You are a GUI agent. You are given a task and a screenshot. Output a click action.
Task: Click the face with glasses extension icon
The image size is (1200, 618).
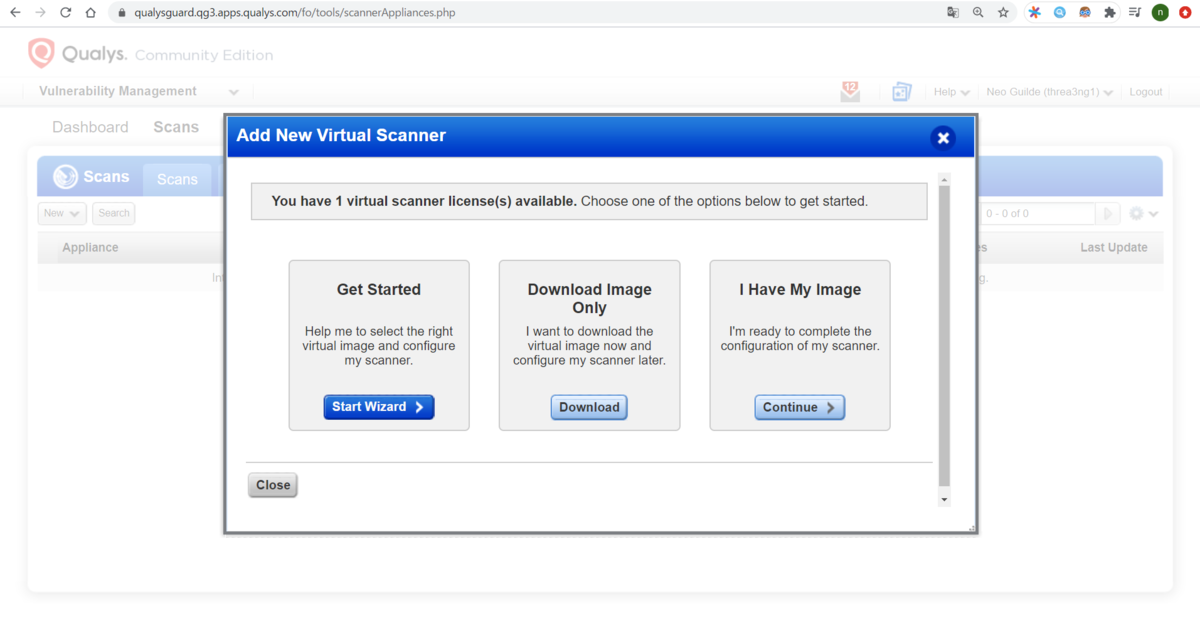point(1085,13)
